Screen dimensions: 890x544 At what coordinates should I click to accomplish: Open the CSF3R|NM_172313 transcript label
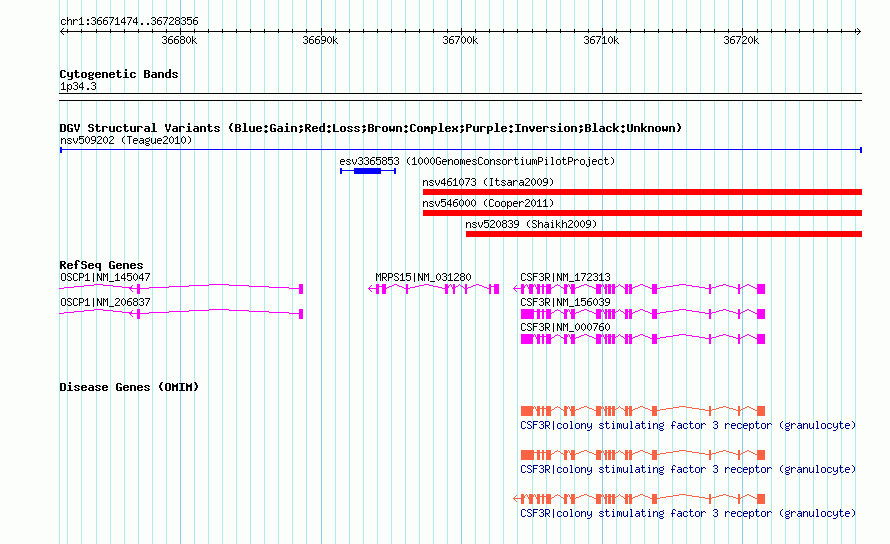pos(565,278)
